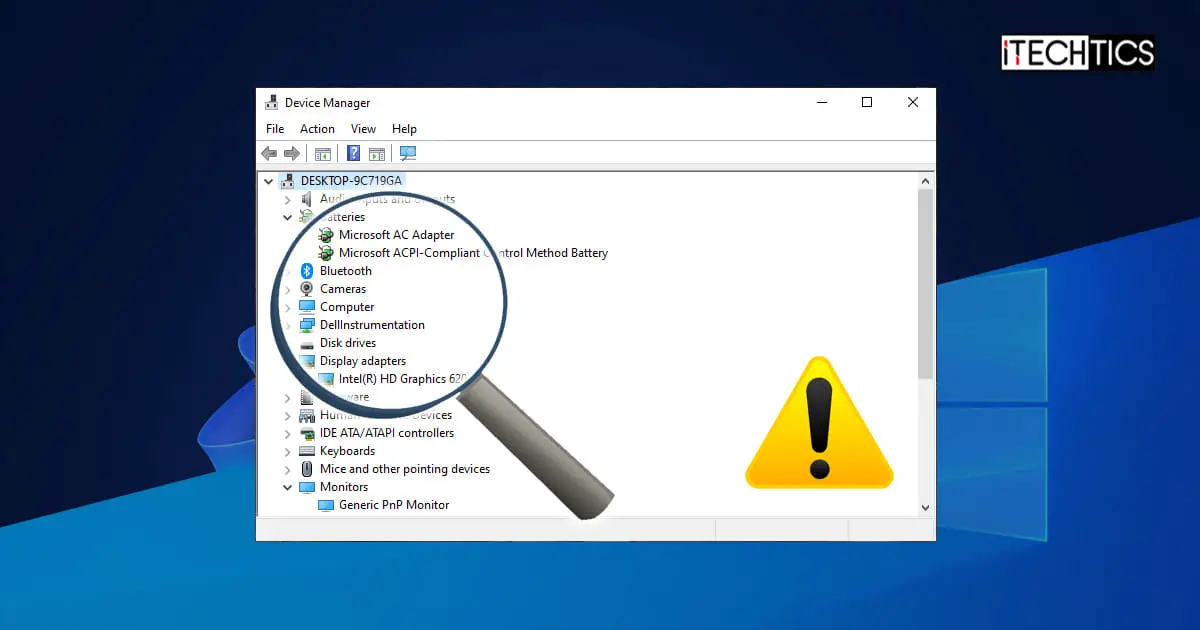Screen dimensions: 1200x630
Task: Select the Cameras label
Action: tap(343, 289)
